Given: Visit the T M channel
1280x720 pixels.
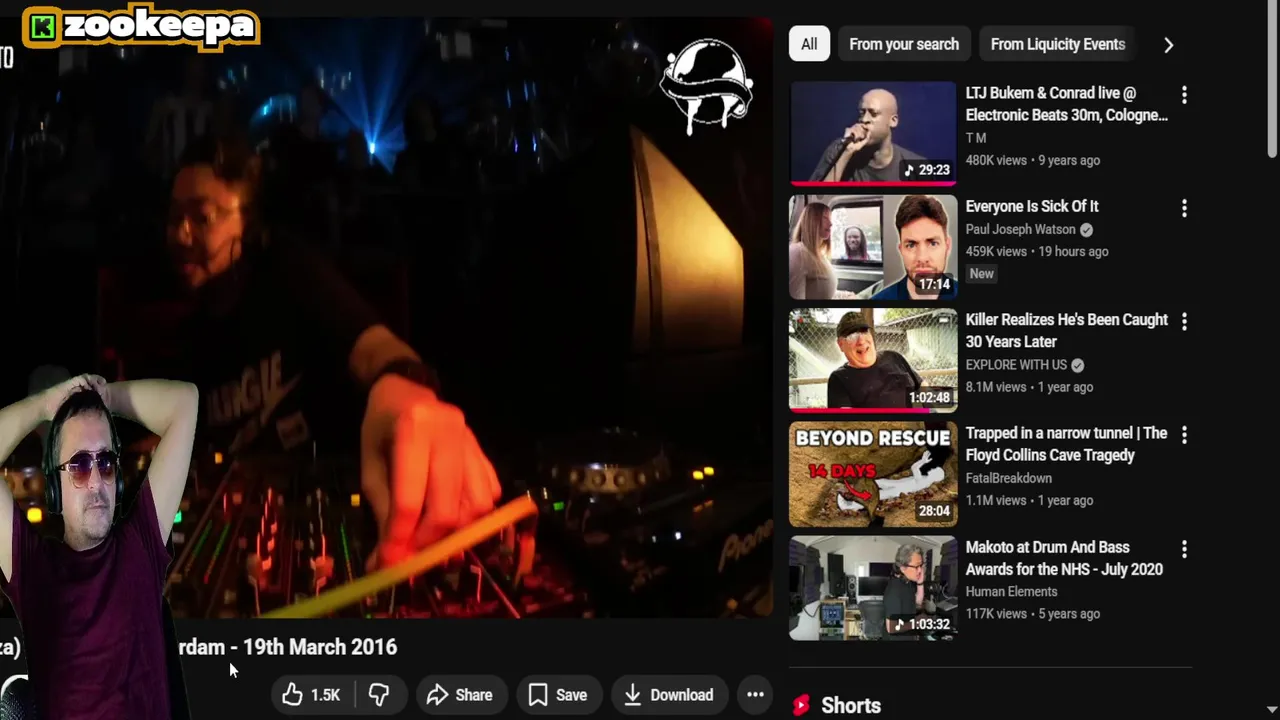Looking at the screenshot, I should (x=976, y=138).
